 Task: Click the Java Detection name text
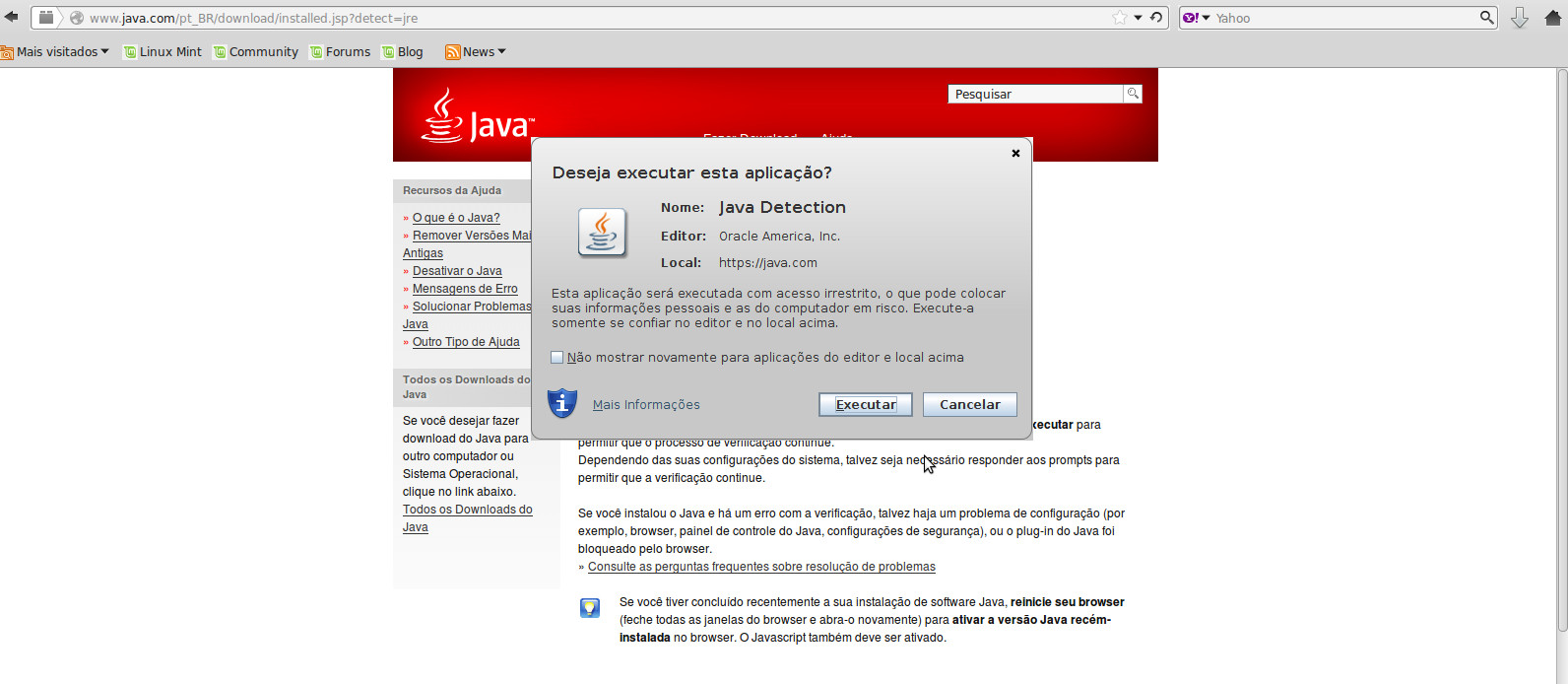point(782,207)
